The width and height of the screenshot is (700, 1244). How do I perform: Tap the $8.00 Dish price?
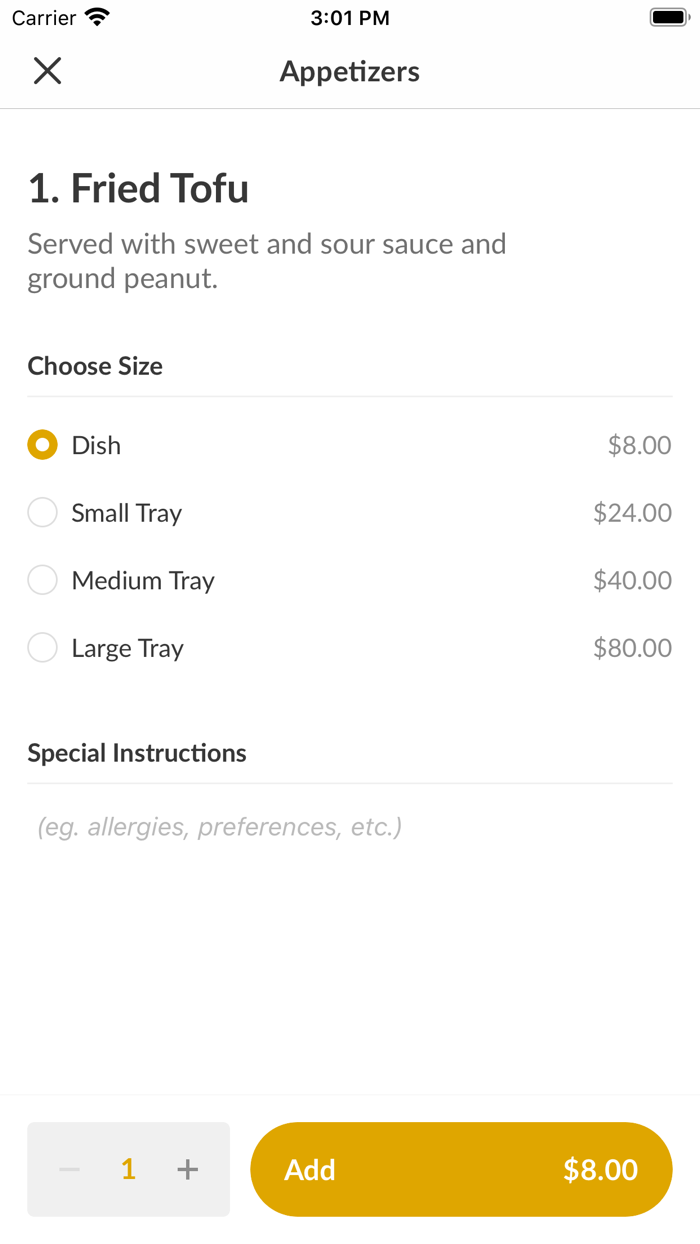point(639,445)
